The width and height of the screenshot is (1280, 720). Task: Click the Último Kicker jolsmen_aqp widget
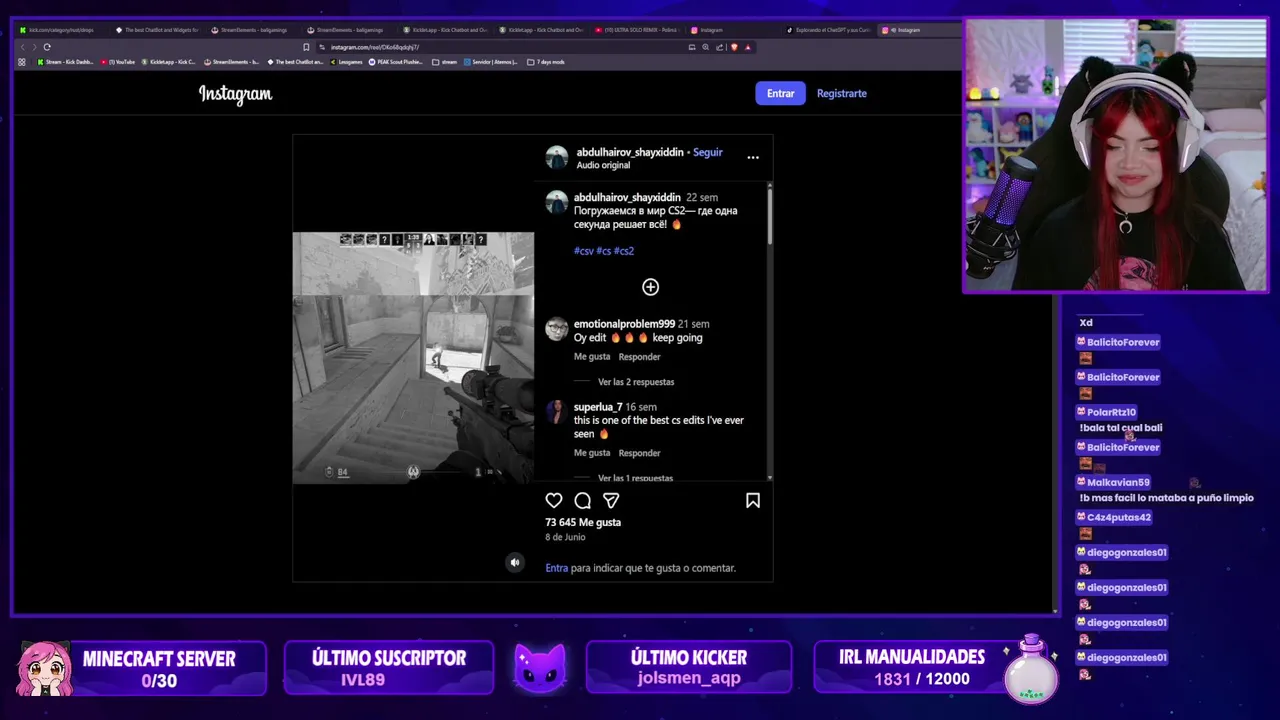click(x=688, y=668)
